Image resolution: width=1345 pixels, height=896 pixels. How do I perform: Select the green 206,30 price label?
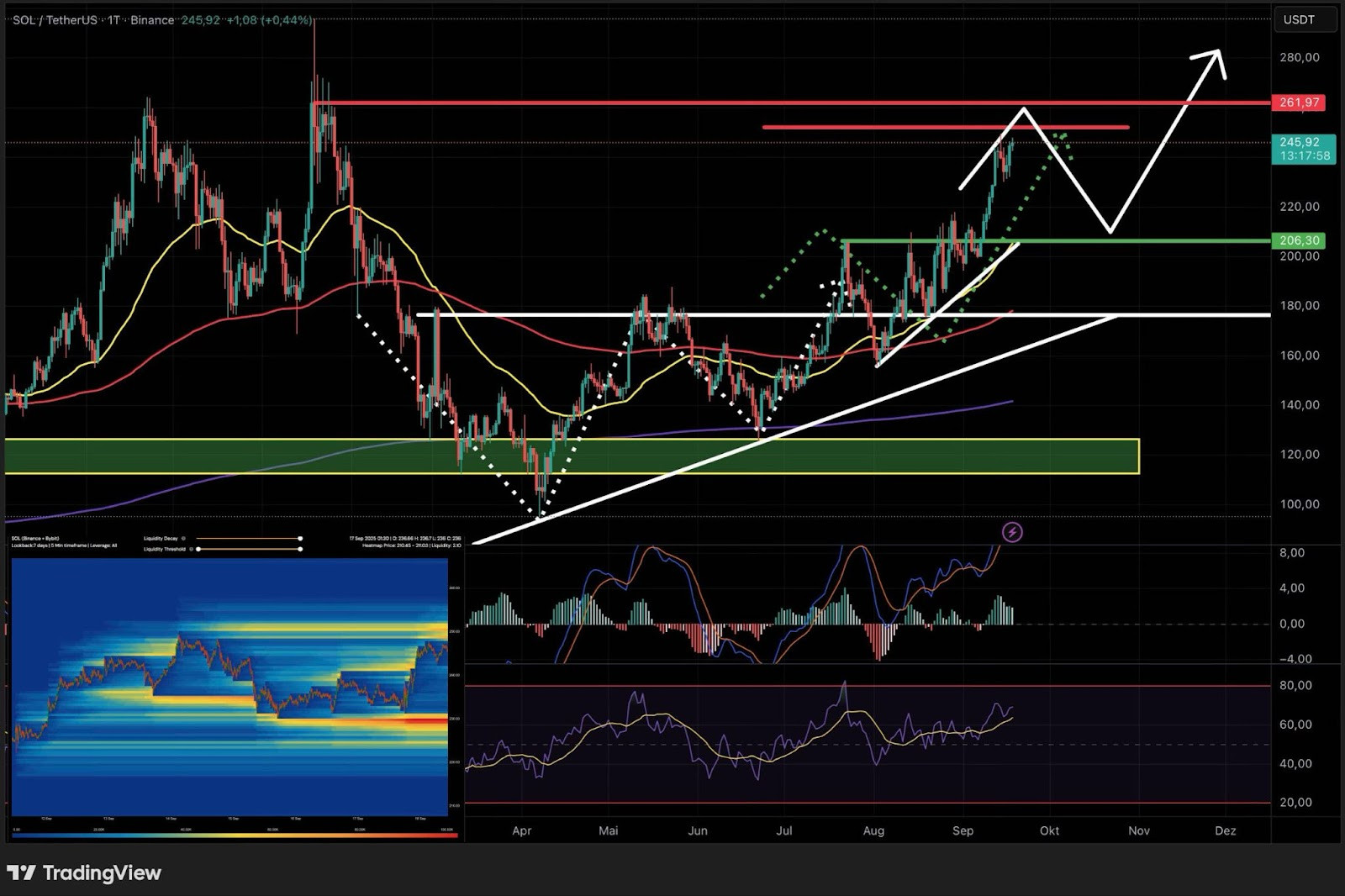1299,240
